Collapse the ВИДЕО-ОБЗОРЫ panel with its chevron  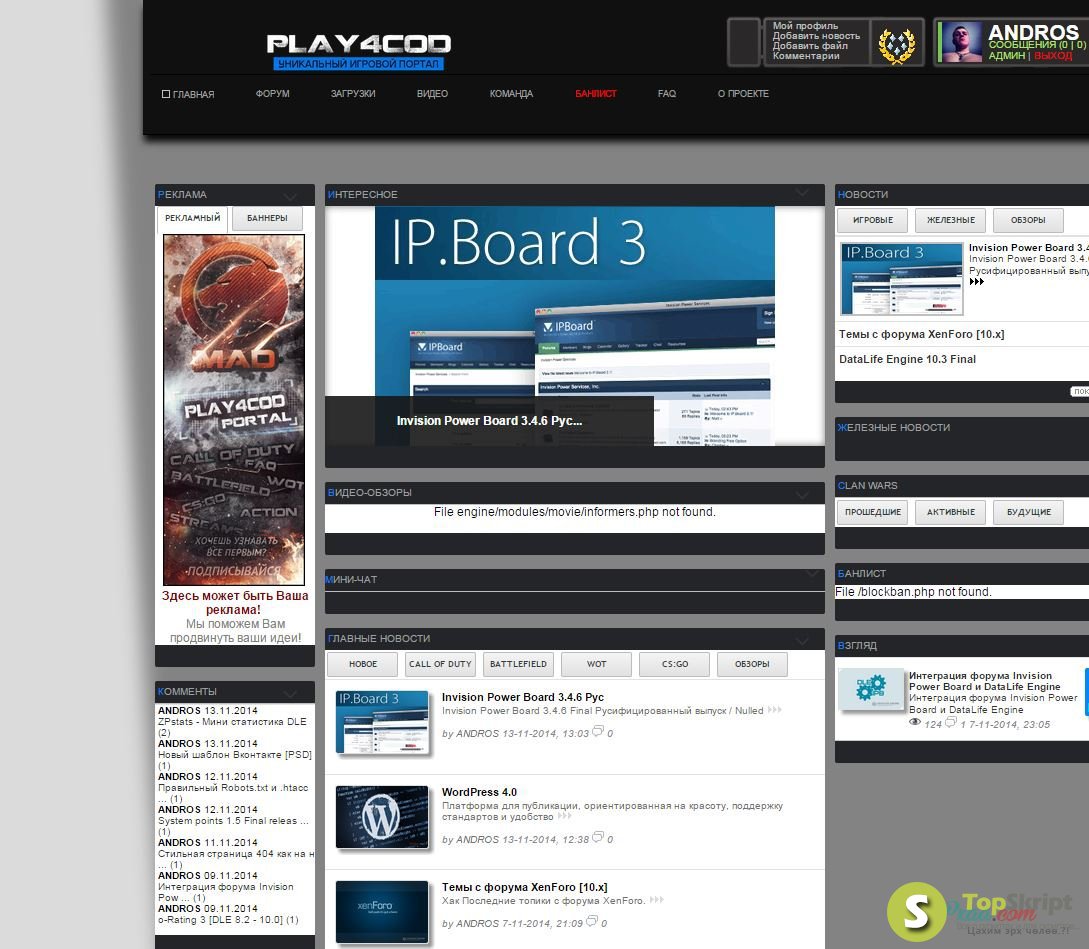click(x=803, y=495)
